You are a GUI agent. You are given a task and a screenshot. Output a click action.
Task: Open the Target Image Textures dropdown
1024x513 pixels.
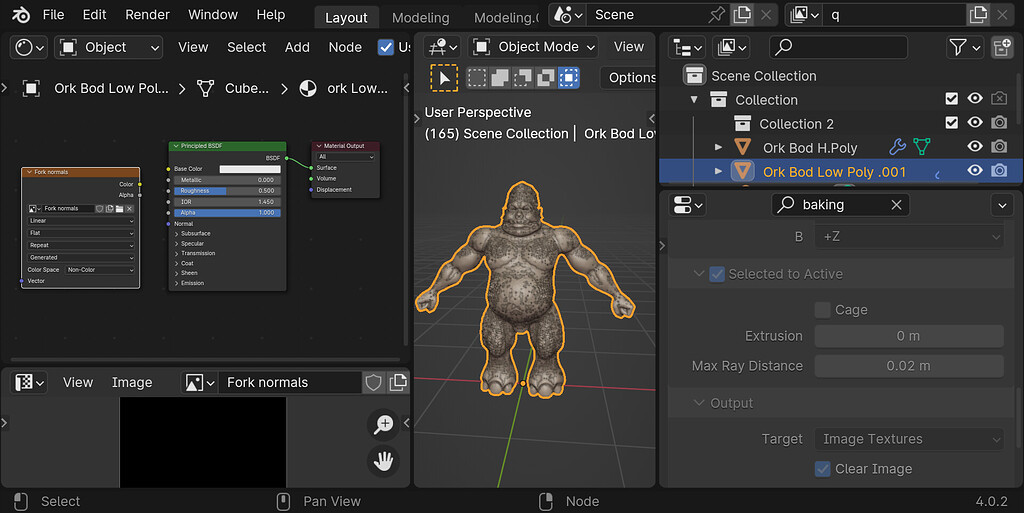pyautogui.click(x=908, y=439)
